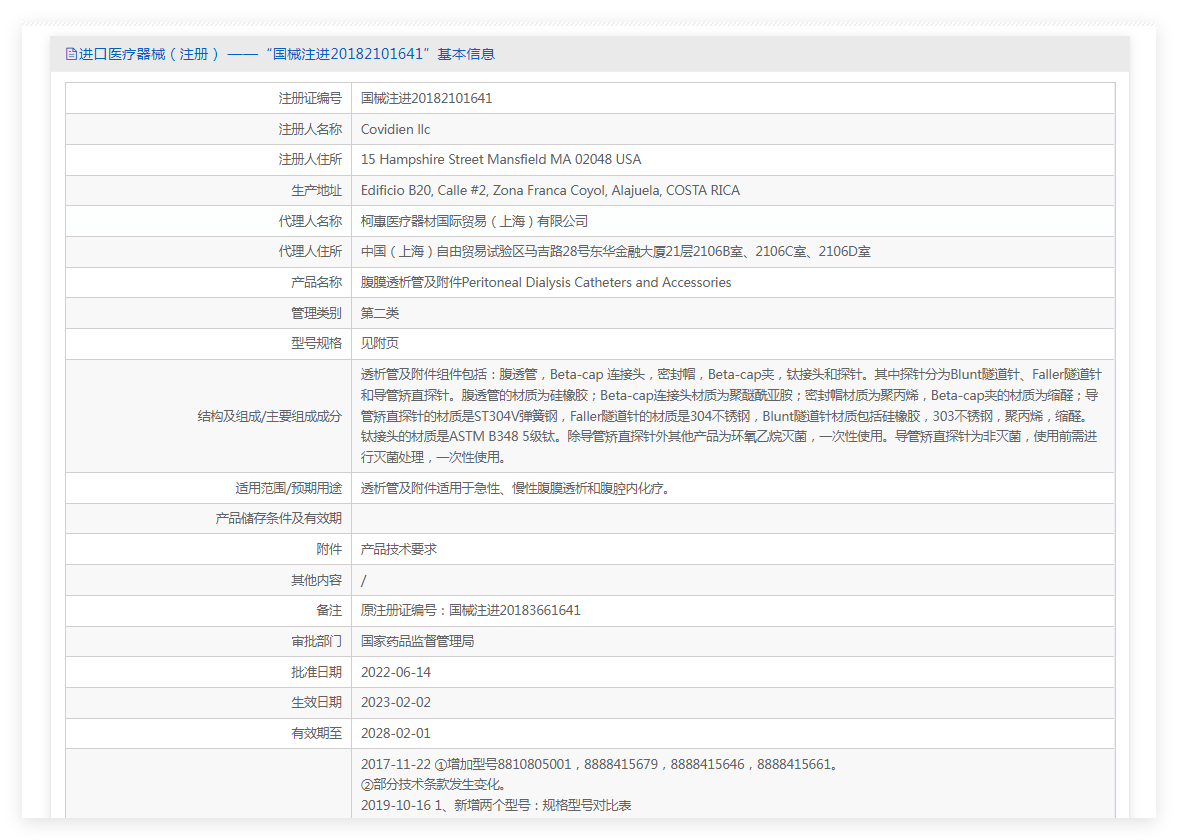Screen dimensions: 1178x840
Task: Select the attachment value 产品技术要求
Action: tap(398, 549)
